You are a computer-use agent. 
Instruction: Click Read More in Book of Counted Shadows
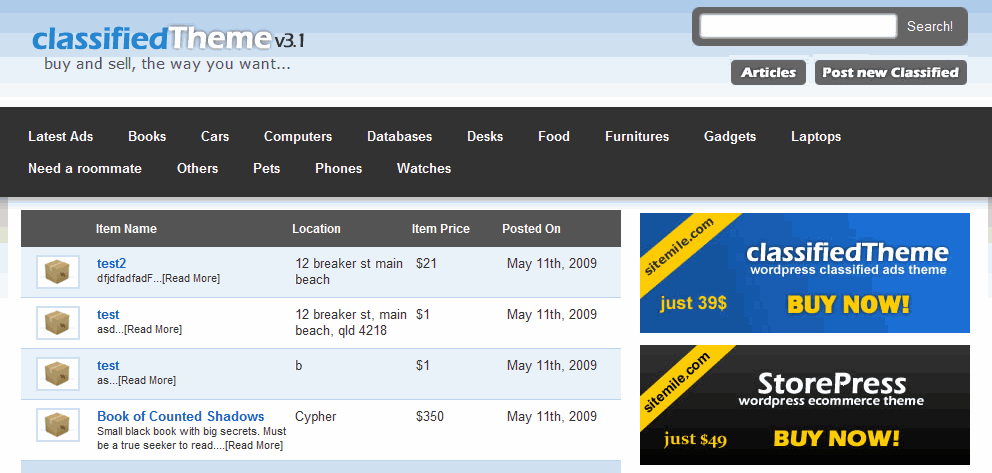click(x=254, y=445)
